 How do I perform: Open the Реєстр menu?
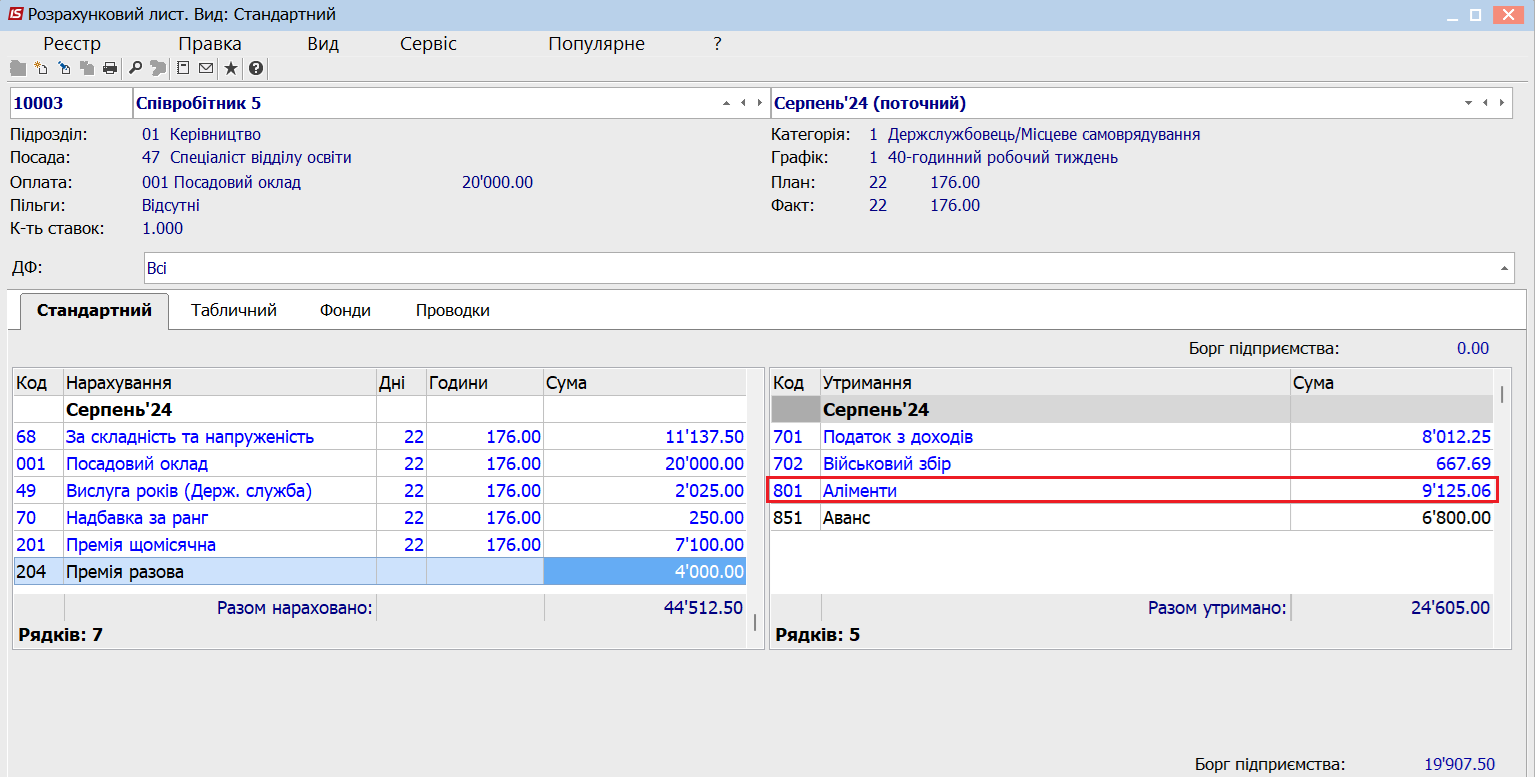[x=72, y=44]
